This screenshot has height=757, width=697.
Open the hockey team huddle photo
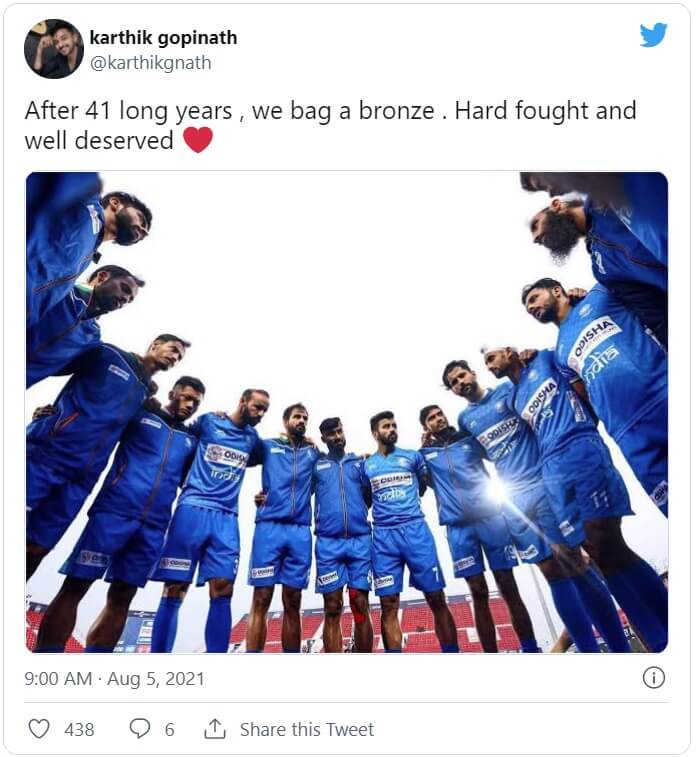coord(346,412)
